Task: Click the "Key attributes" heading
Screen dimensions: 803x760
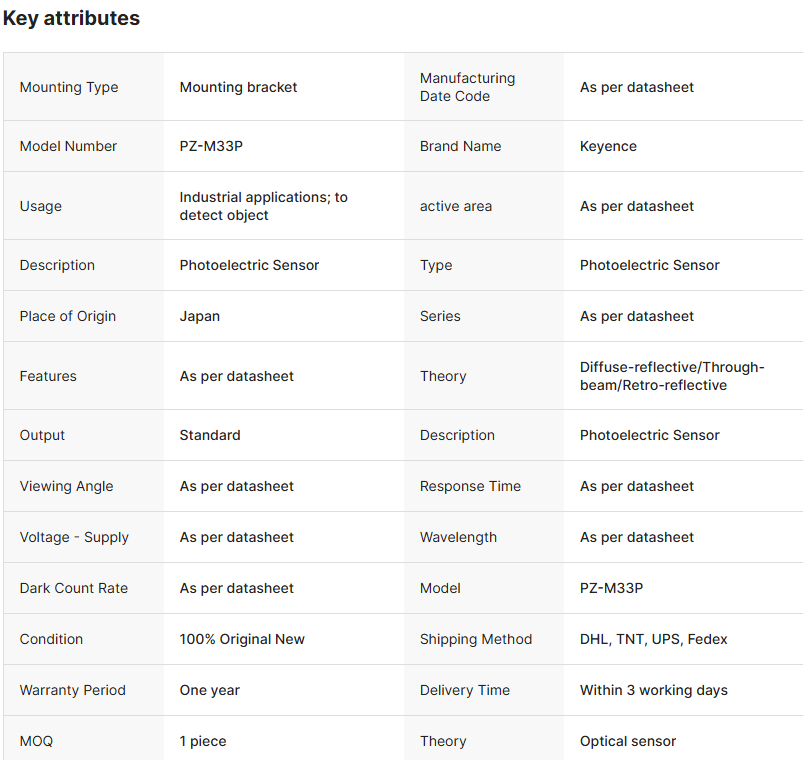Action: click(71, 18)
